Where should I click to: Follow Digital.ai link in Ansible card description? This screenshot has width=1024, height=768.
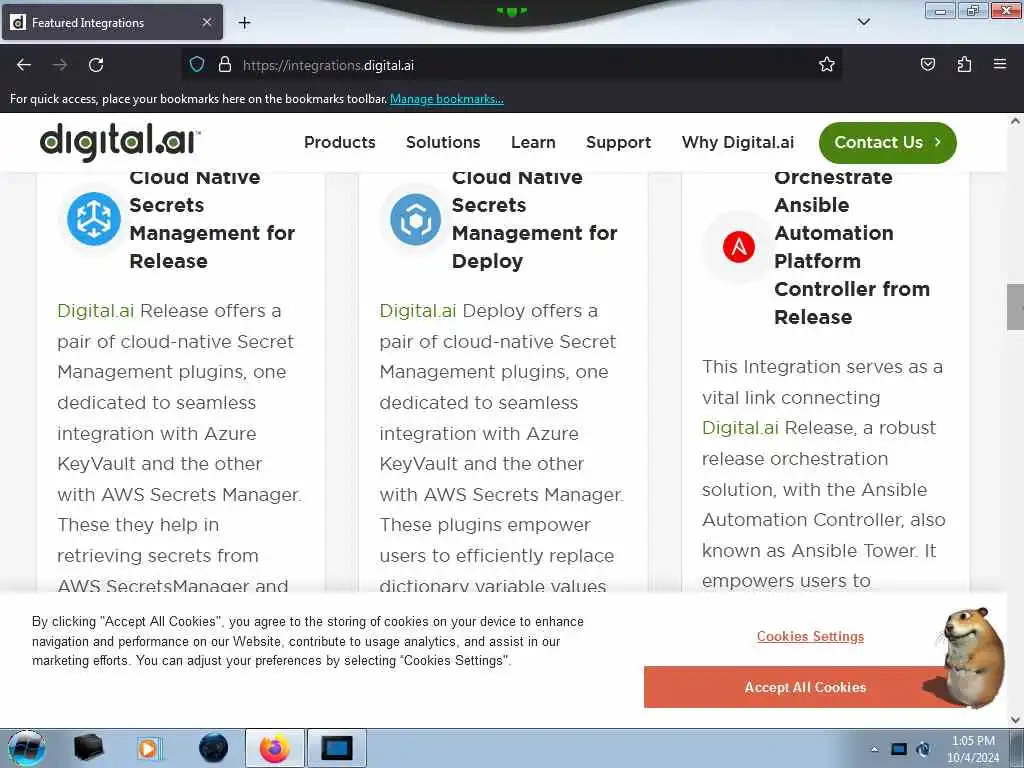740,428
